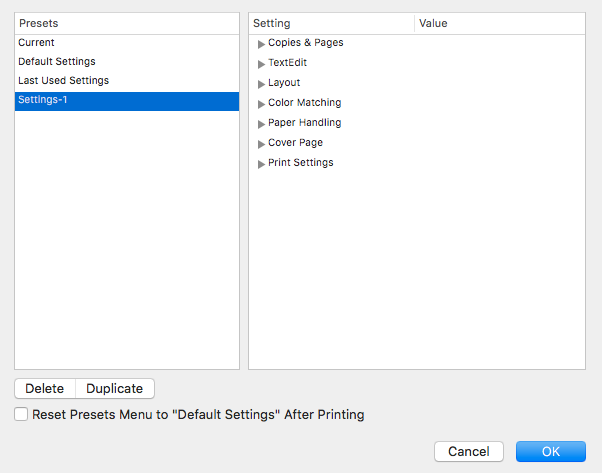602x473 pixels.
Task: Click the Presets list header
Action: (x=127, y=23)
